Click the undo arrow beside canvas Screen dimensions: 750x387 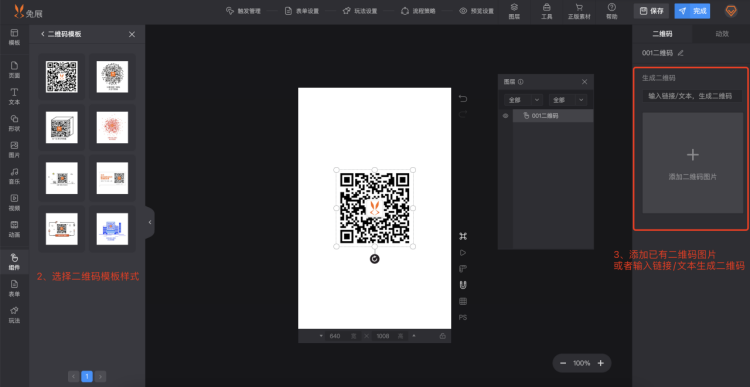coord(463,99)
